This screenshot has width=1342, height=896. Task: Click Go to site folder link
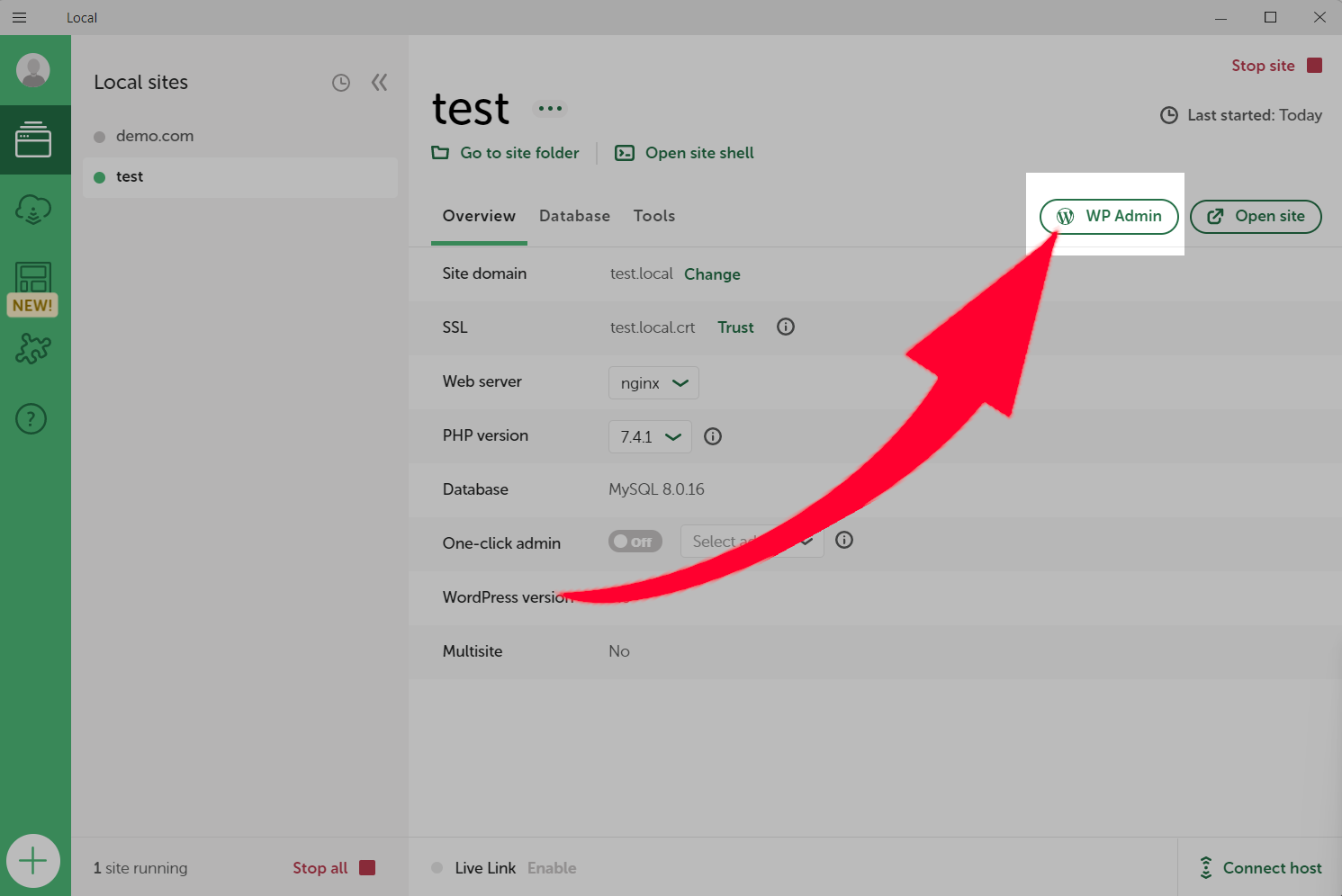coord(506,153)
